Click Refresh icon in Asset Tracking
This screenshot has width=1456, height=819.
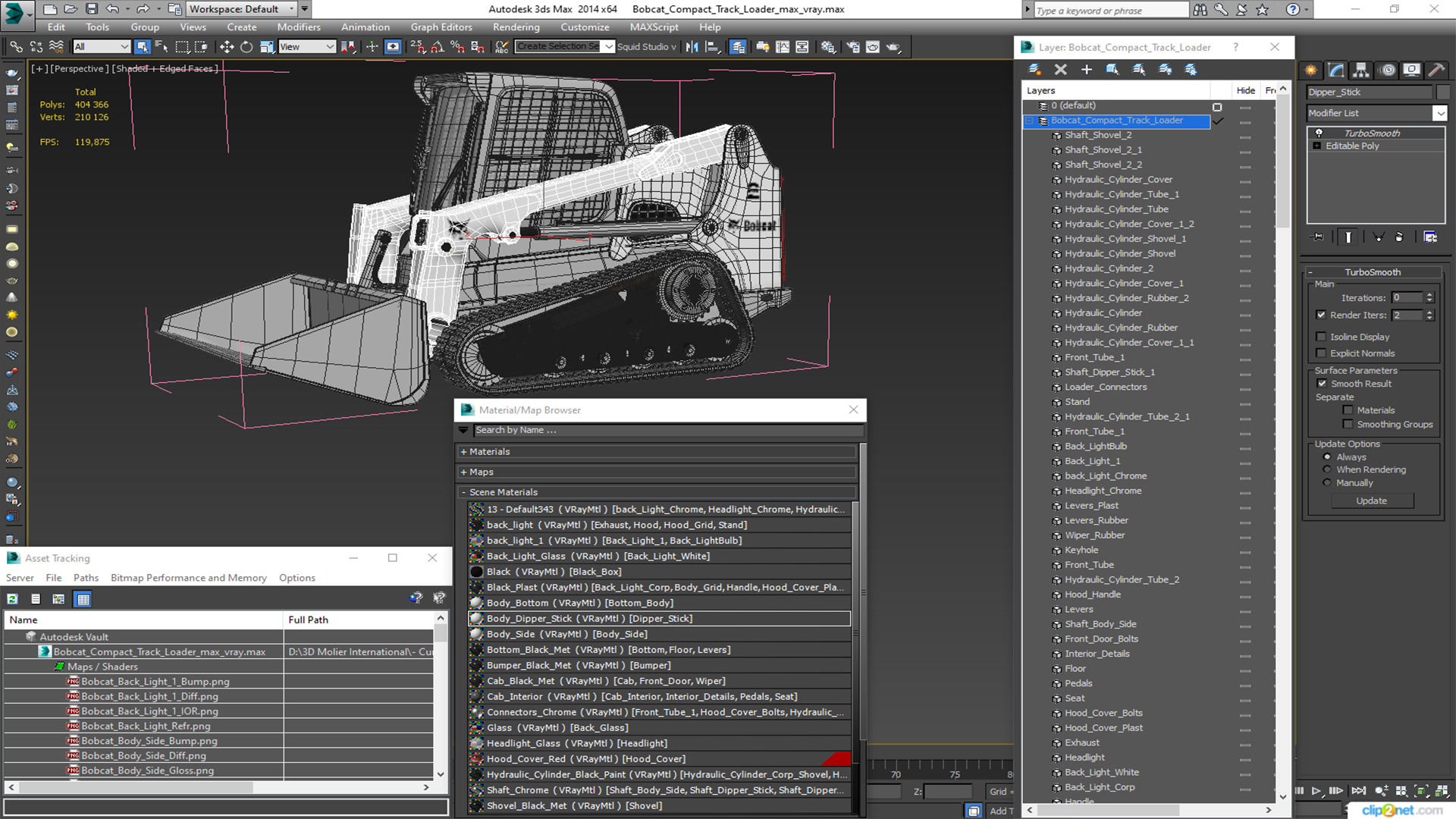click(12, 599)
